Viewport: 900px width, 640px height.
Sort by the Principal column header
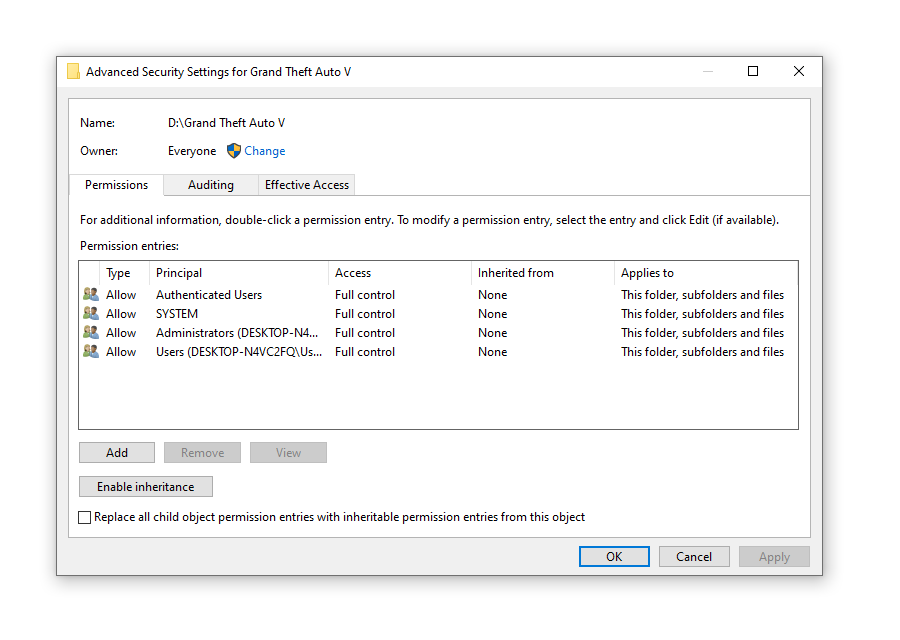[239, 273]
